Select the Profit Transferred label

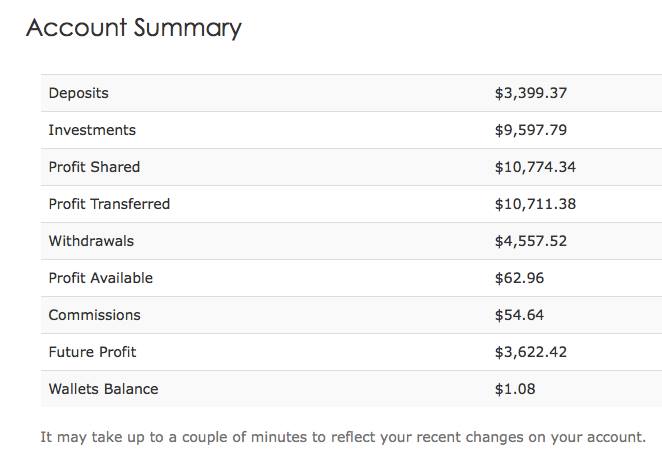(x=109, y=204)
